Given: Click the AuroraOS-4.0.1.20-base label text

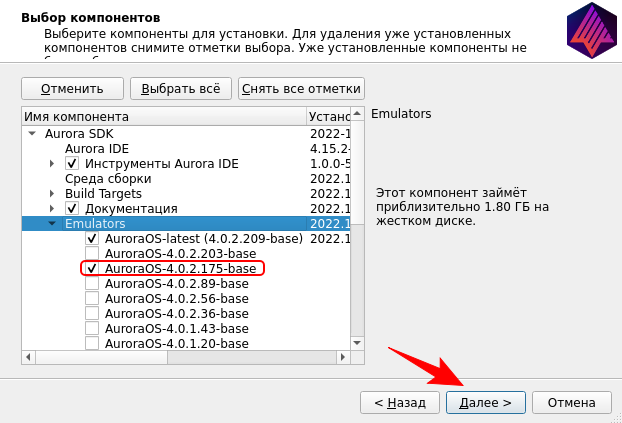Looking at the screenshot, I should click(177, 343).
